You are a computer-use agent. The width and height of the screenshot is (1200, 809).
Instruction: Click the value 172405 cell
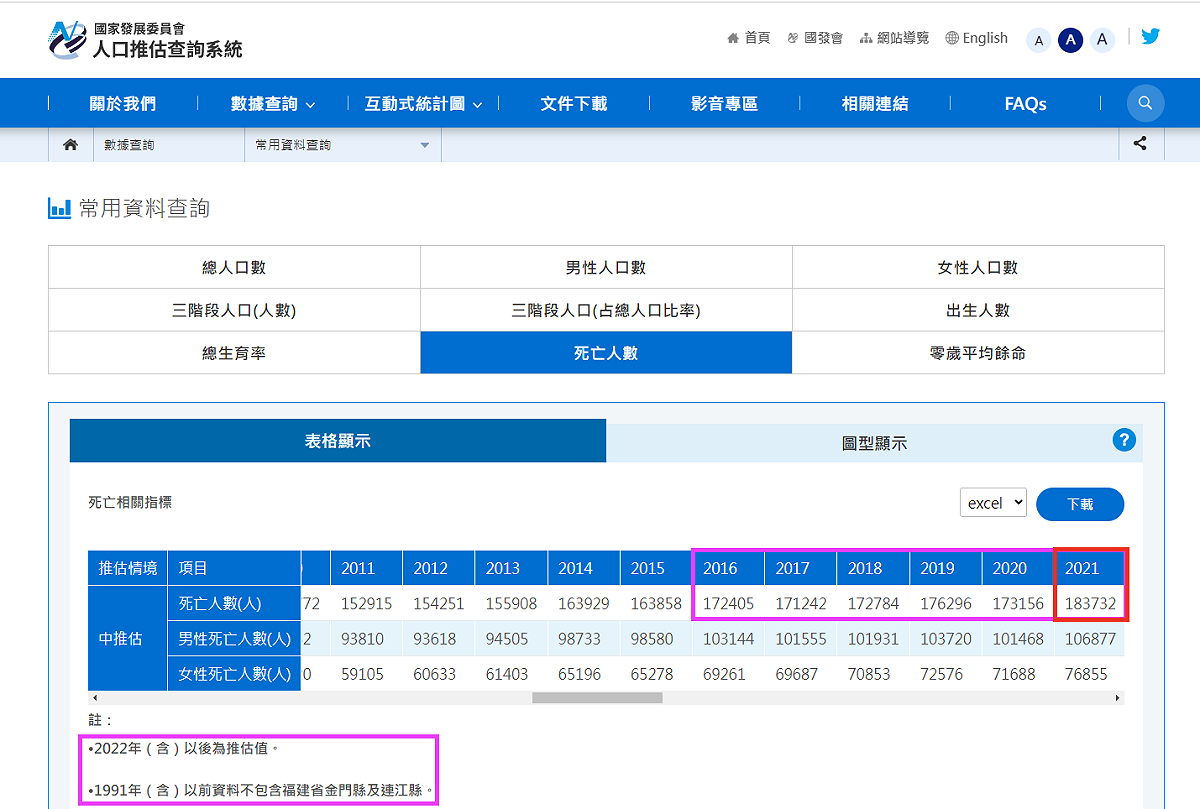pyautogui.click(x=729, y=603)
